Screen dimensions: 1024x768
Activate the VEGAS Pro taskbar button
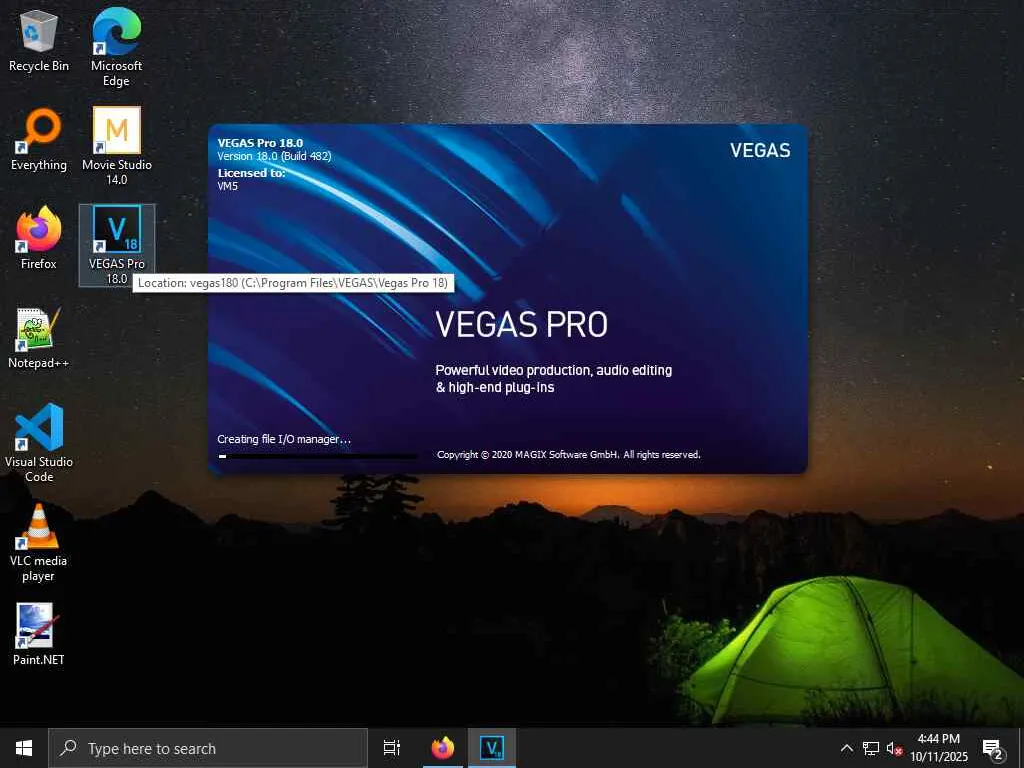(492, 748)
